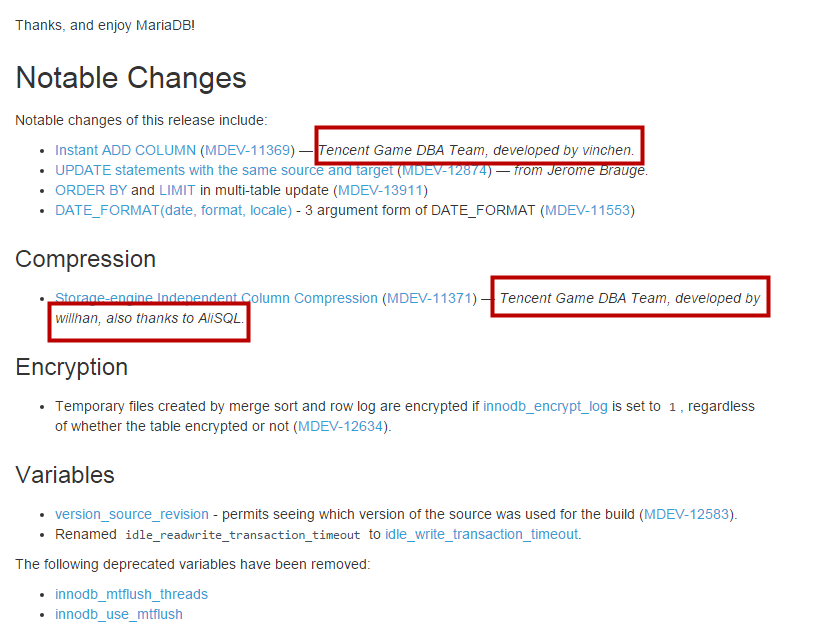The image size is (822, 629).
Task: Open the MDEV-11369 issue link
Action: (x=247, y=150)
